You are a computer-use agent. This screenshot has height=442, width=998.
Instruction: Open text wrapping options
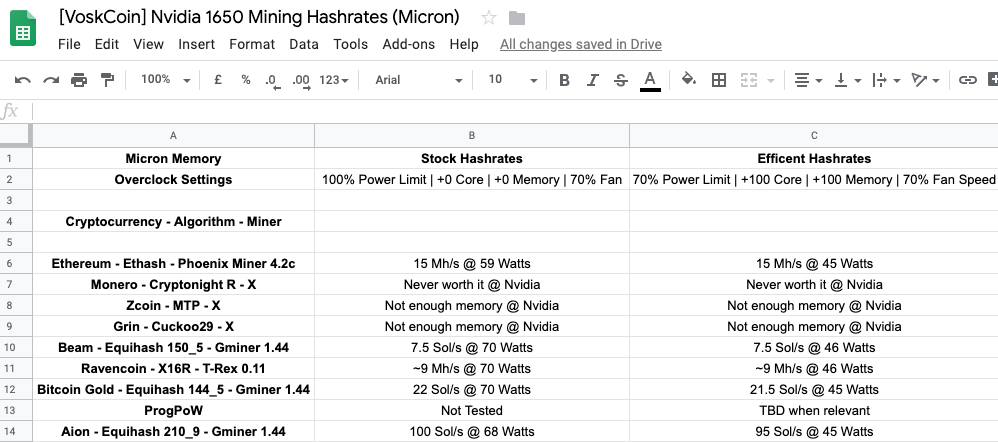tap(886, 80)
